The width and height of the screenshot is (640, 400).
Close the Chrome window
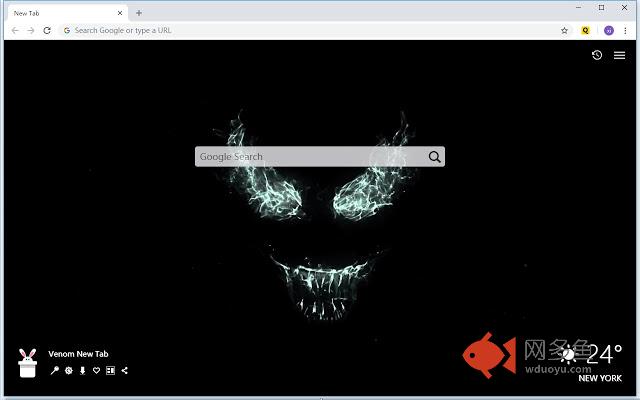pyautogui.click(x=624, y=7)
